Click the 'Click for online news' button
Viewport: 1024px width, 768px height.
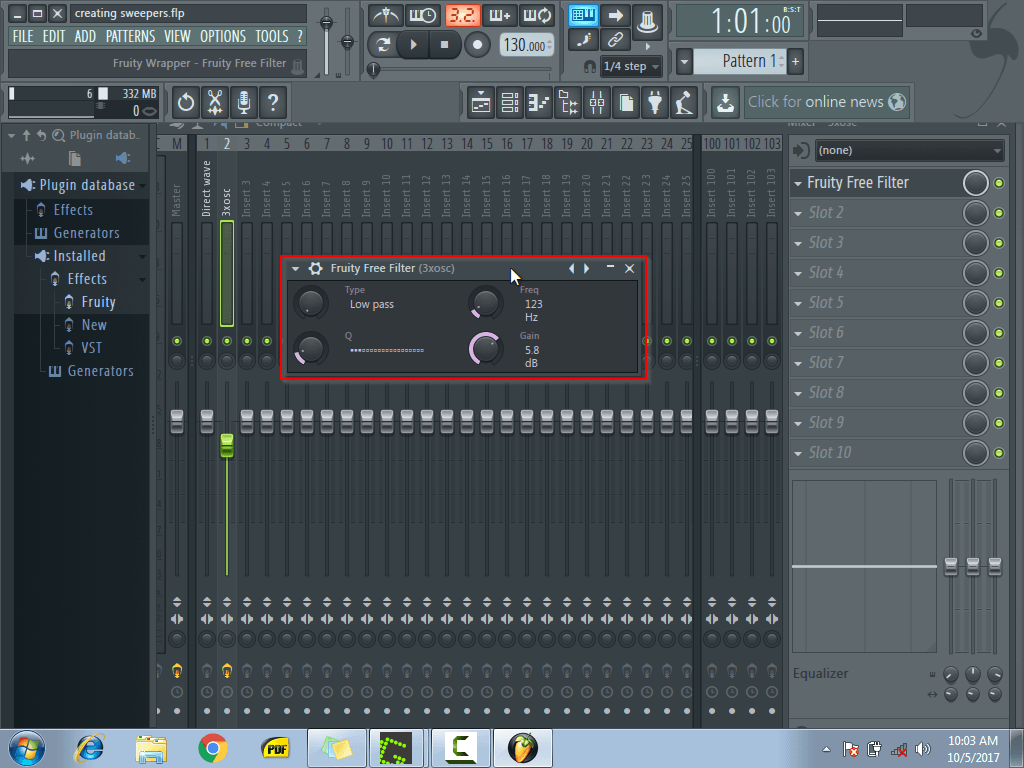tap(825, 103)
